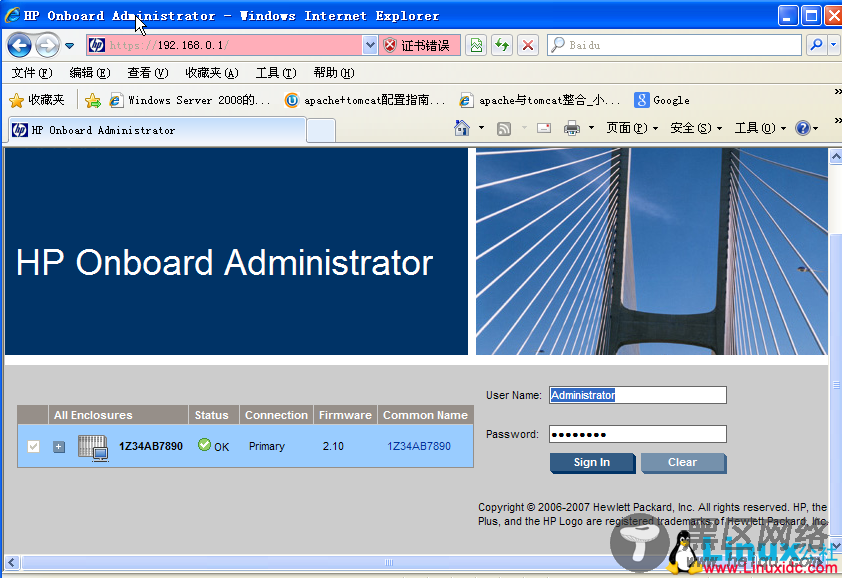Viewport: 842px width, 578px height.
Task: Click the 1Z34AB7890 common name link
Action: tap(419, 446)
